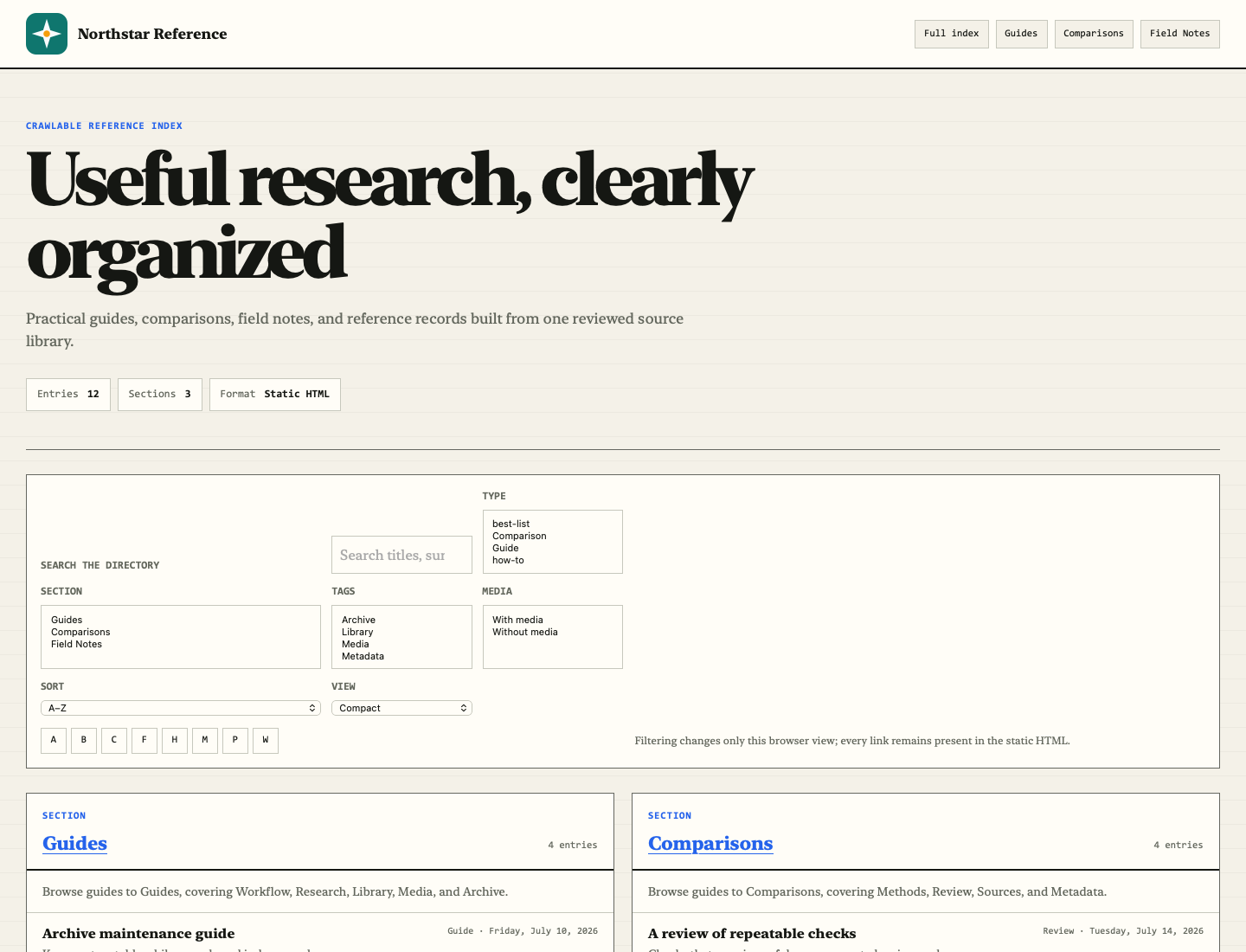Image resolution: width=1246 pixels, height=952 pixels.
Task: Open Field Notes in the top navigation
Action: 1179,34
